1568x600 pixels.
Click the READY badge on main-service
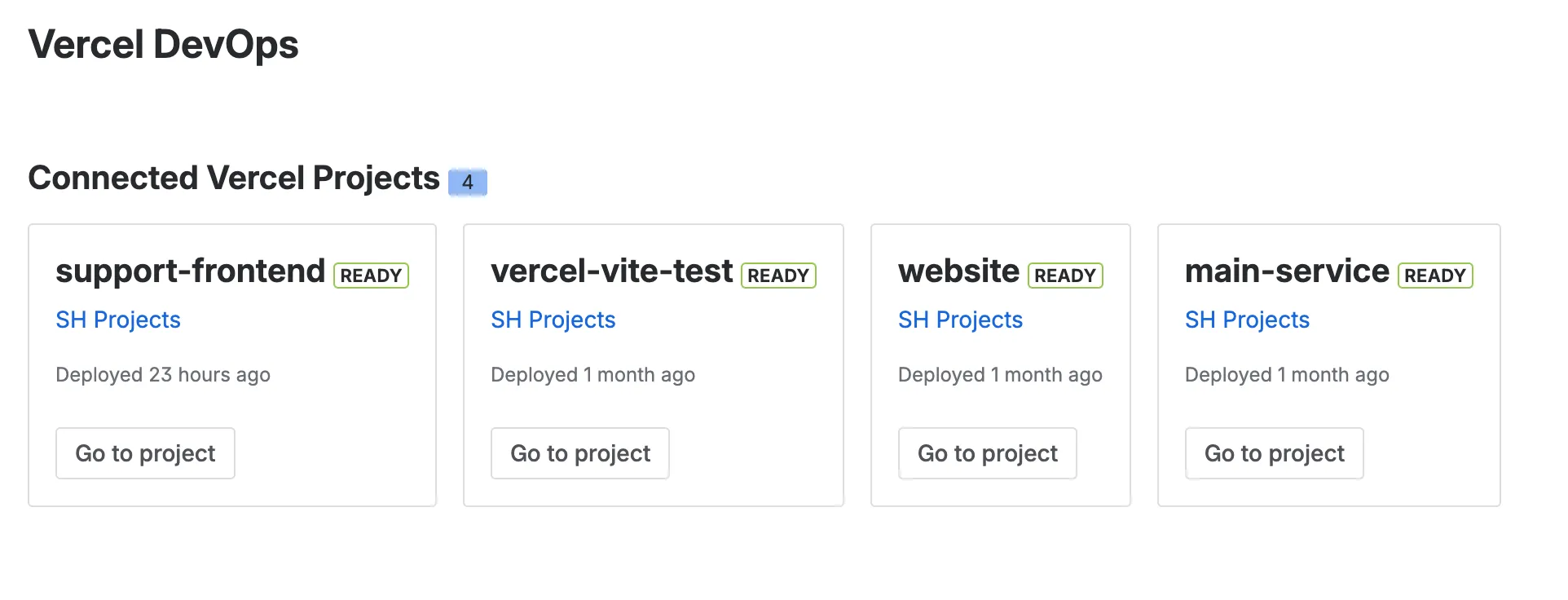1434,276
